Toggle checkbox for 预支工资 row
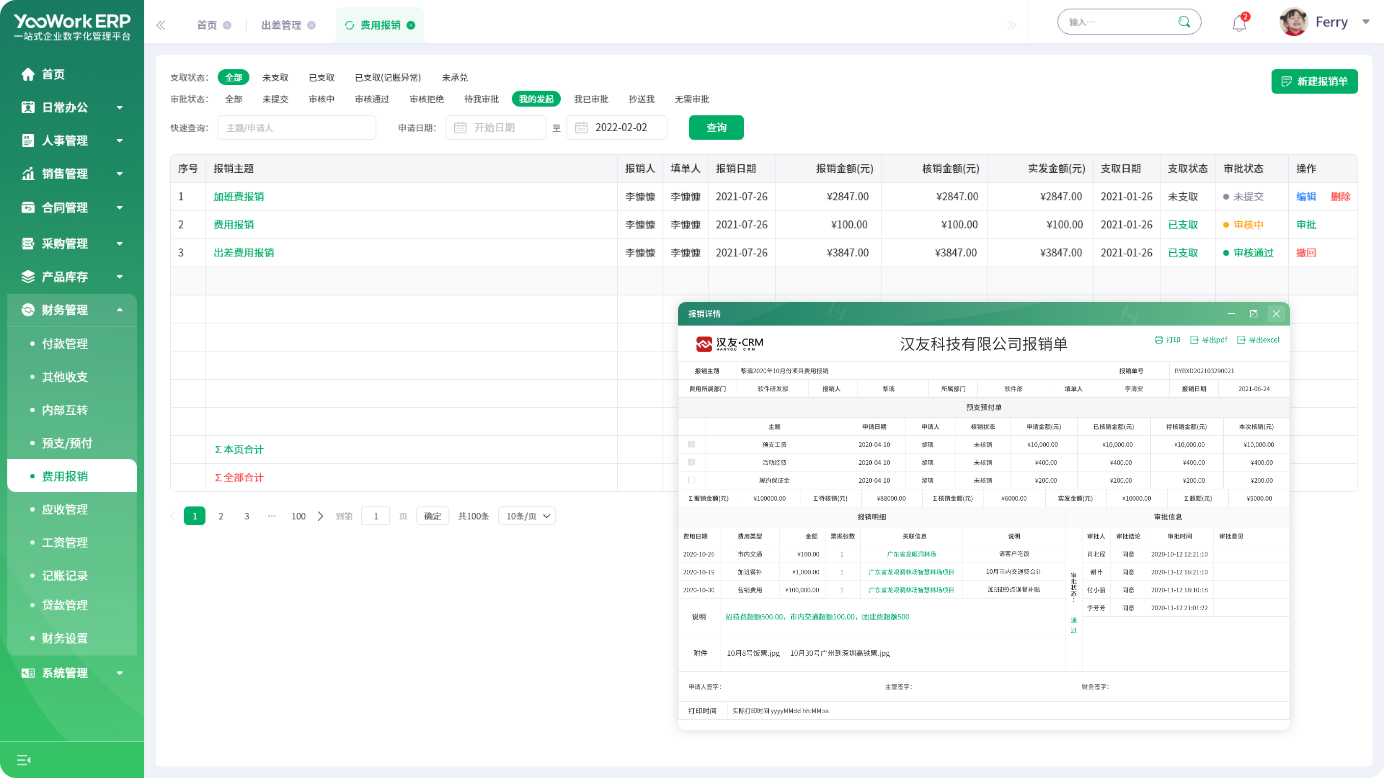The width and height of the screenshot is (1384, 778). pyautogui.click(x=691, y=444)
